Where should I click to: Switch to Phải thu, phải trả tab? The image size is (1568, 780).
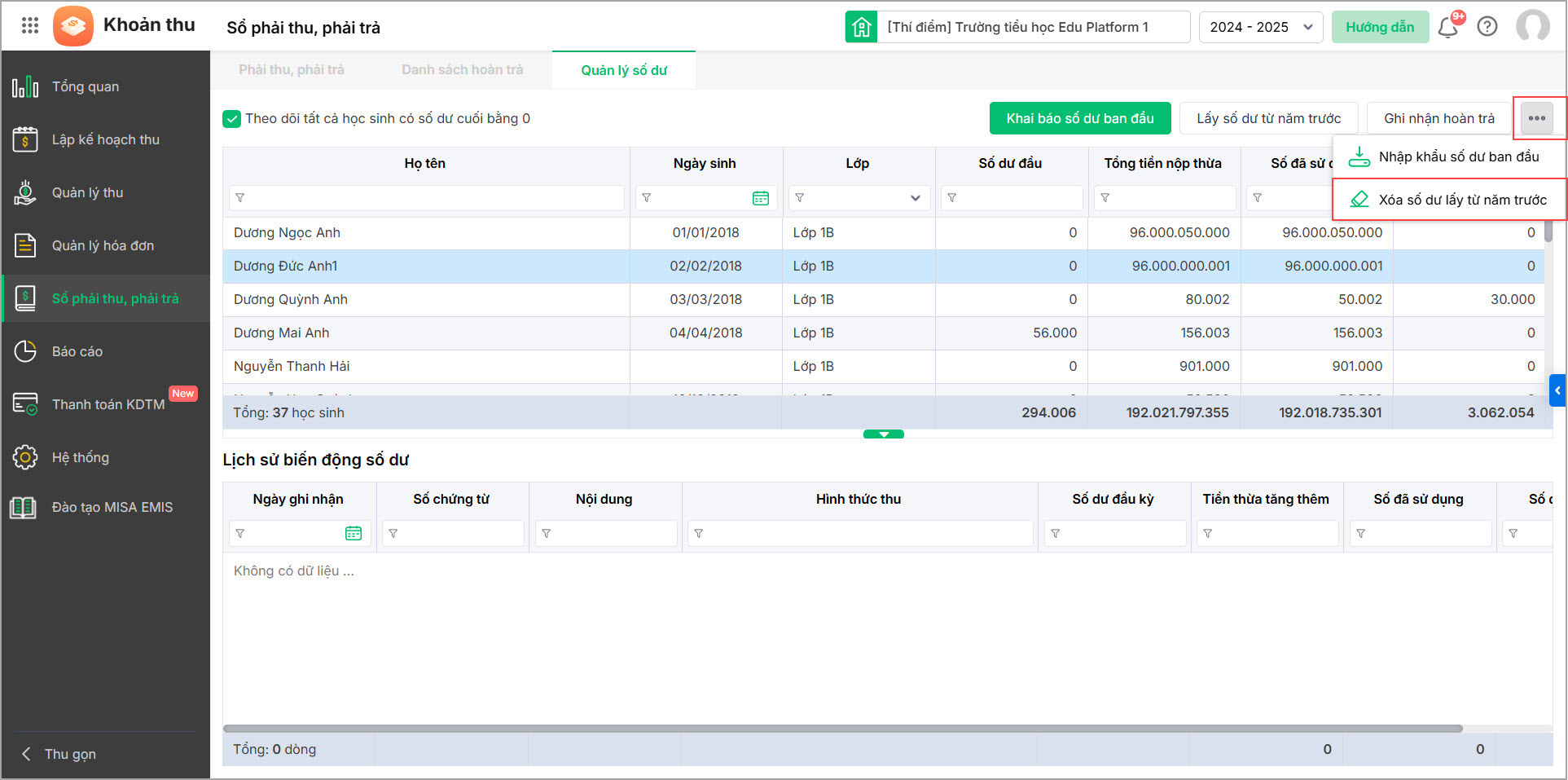pyautogui.click(x=292, y=70)
